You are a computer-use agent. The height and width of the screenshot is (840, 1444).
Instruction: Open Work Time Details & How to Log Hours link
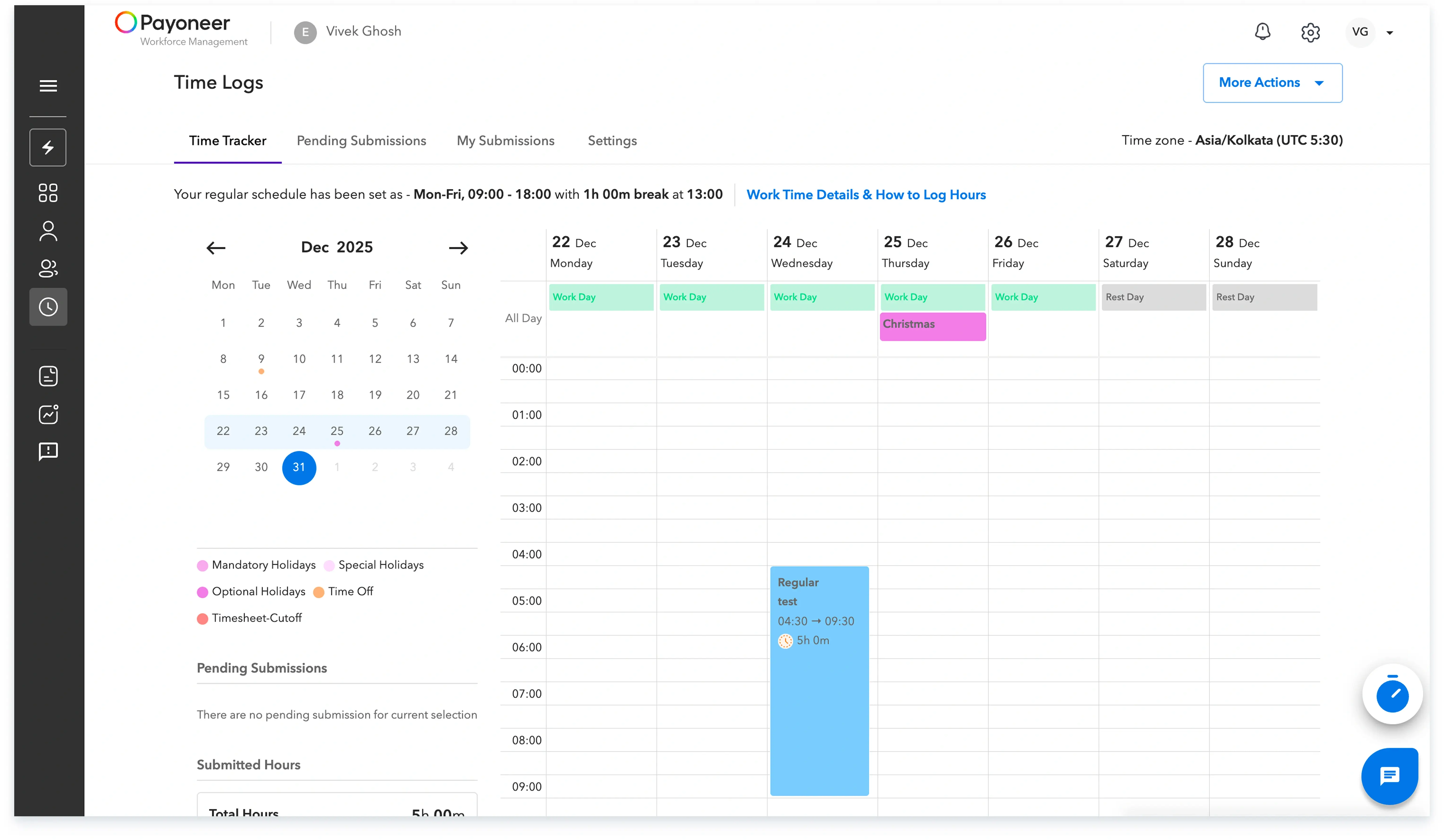(x=866, y=195)
